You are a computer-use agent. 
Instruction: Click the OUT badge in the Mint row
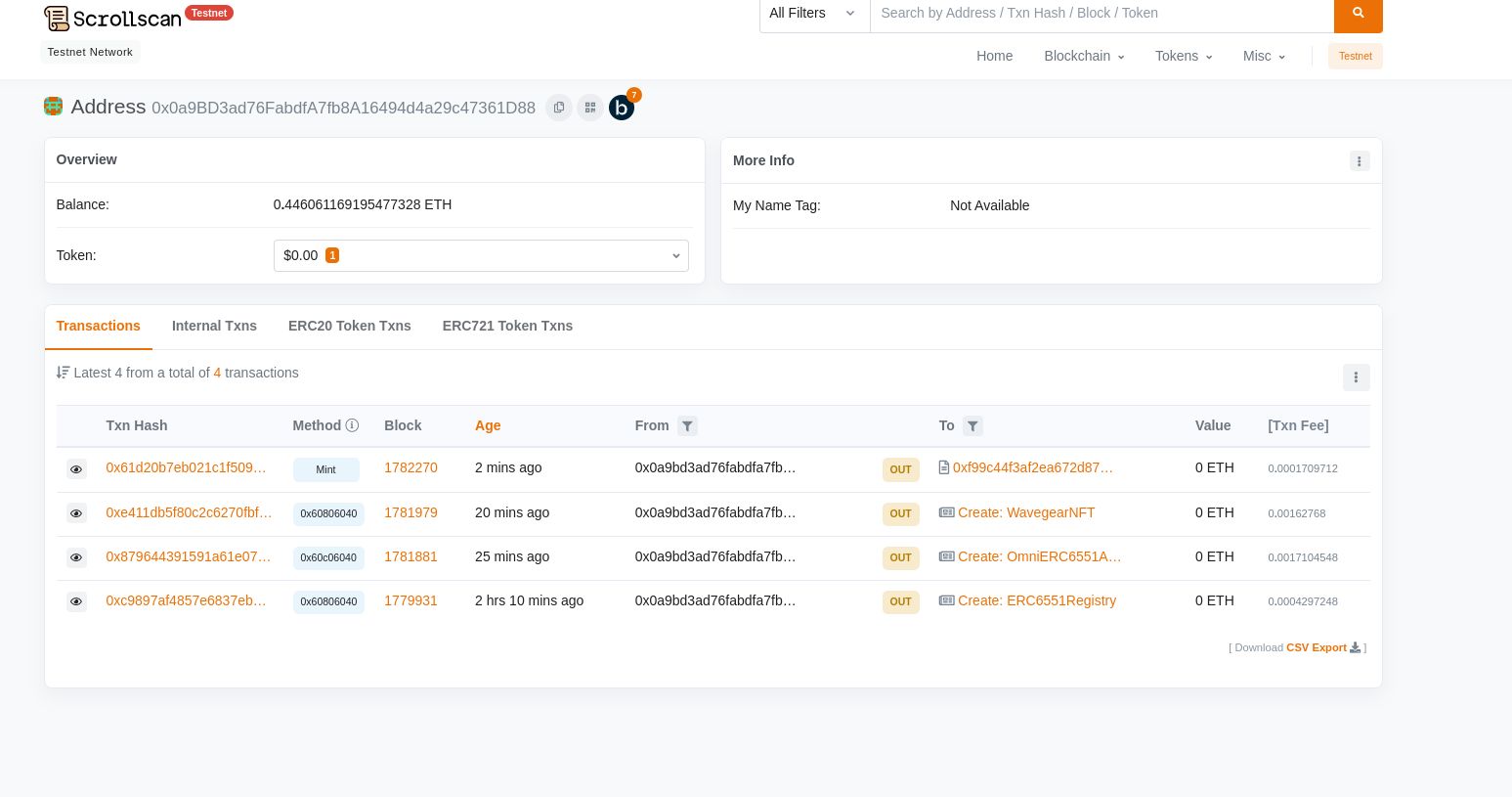900,469
